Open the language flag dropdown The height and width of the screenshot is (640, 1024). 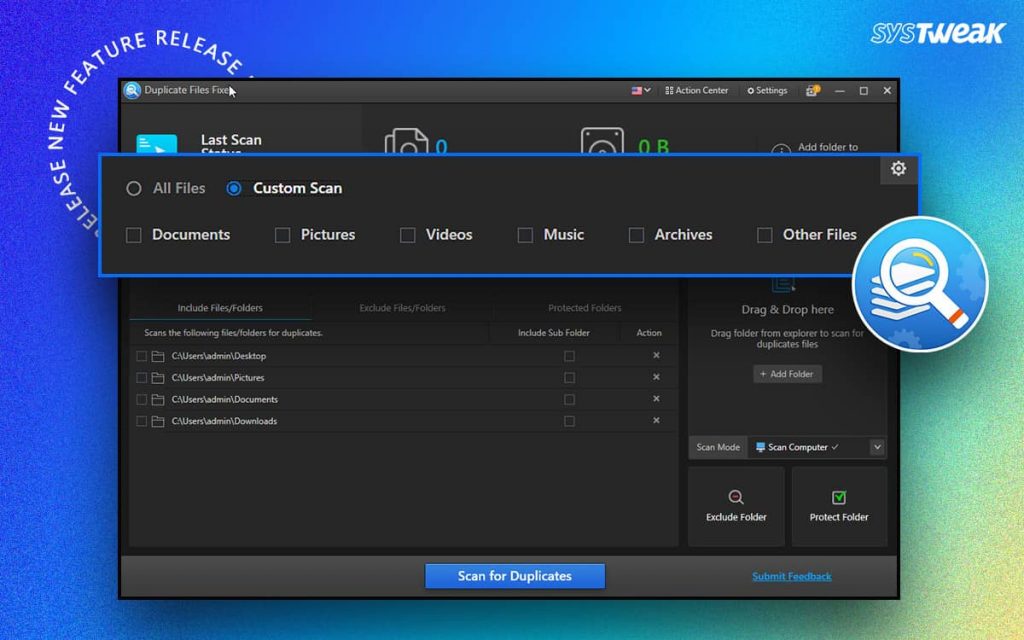tap(641, 91)
